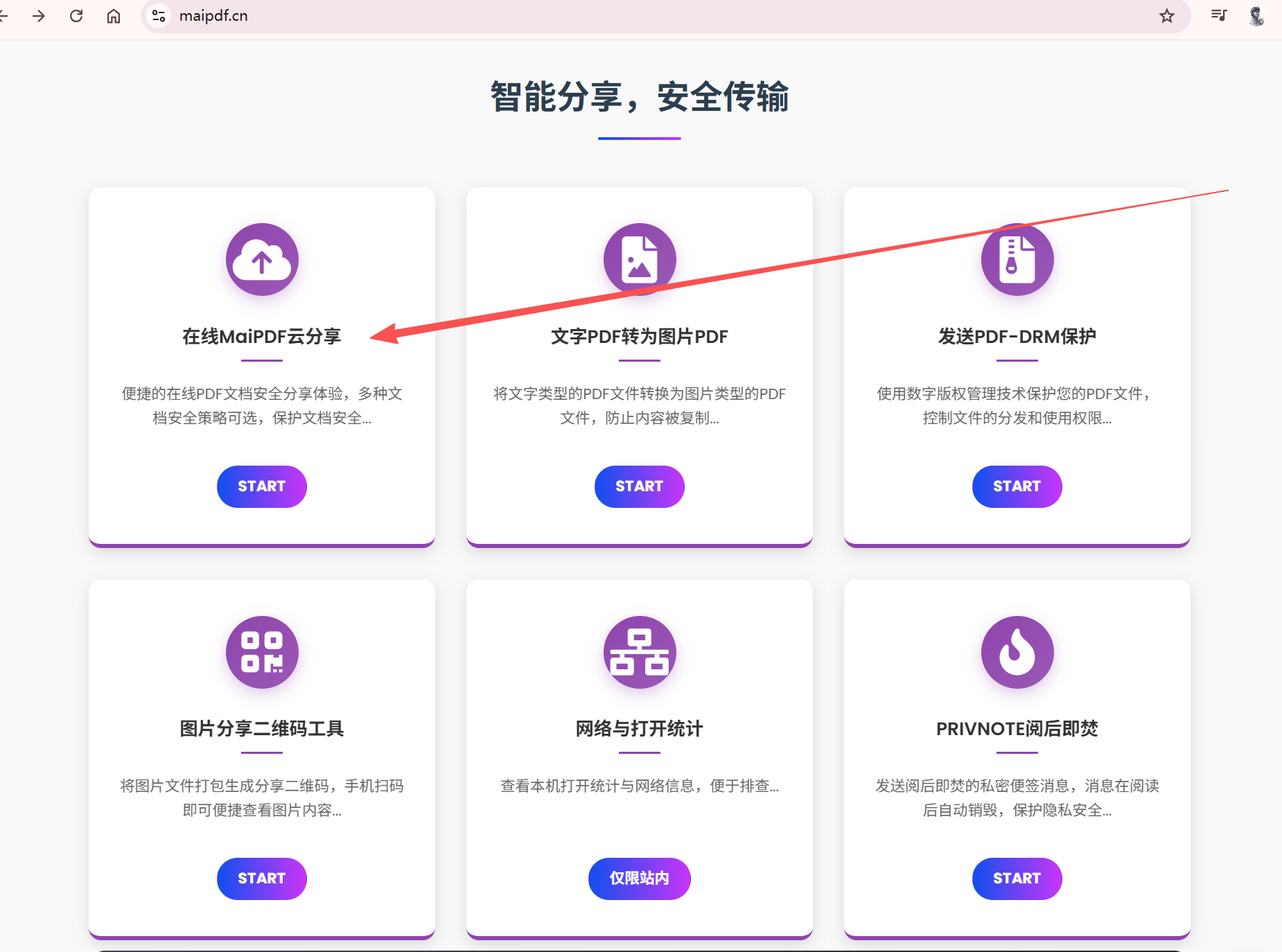The height and width of the screenshot is (952, 1282).
Task: Open the 在线MaiPDF云分享 card title link
Action: point(261,337)
